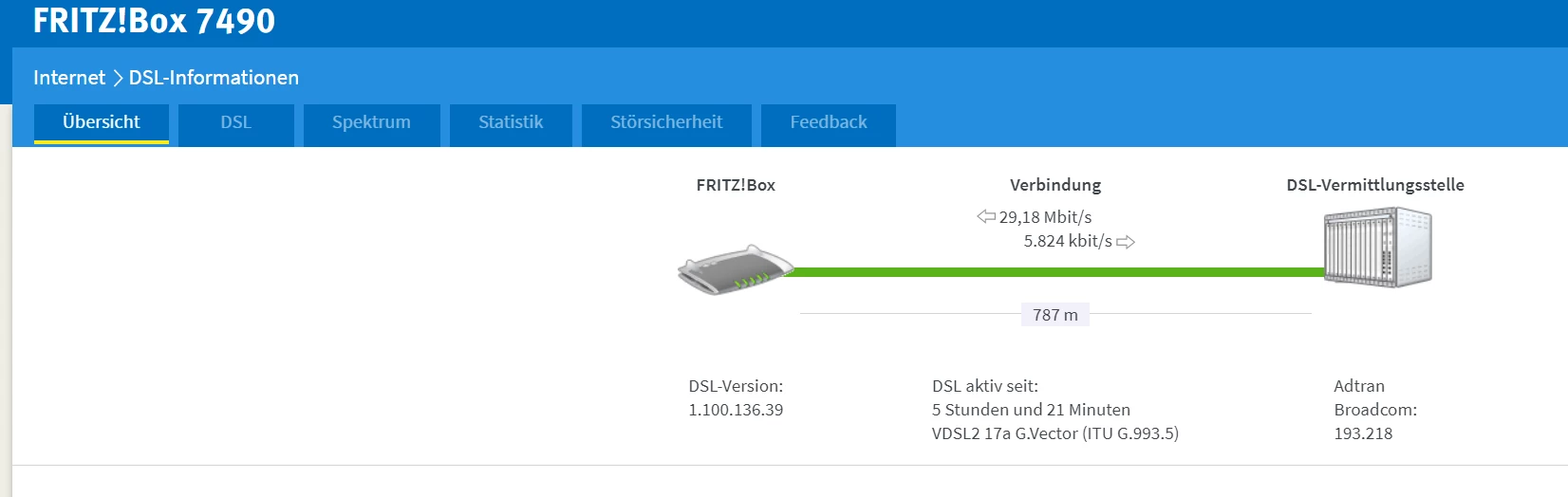Switch to the DSL tab
The image size is (1568, 497).
(236, 122)
